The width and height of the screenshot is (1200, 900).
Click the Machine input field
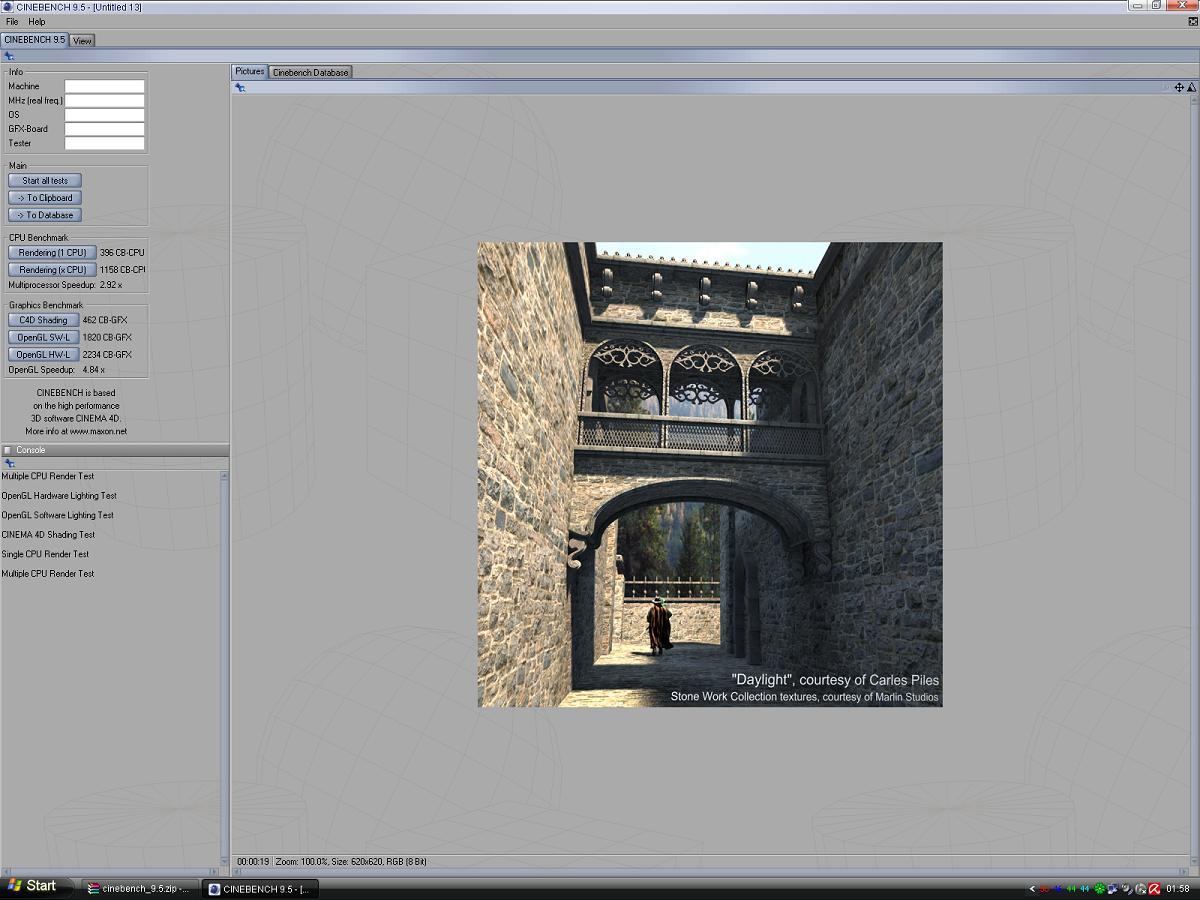[x=105, y=87]
